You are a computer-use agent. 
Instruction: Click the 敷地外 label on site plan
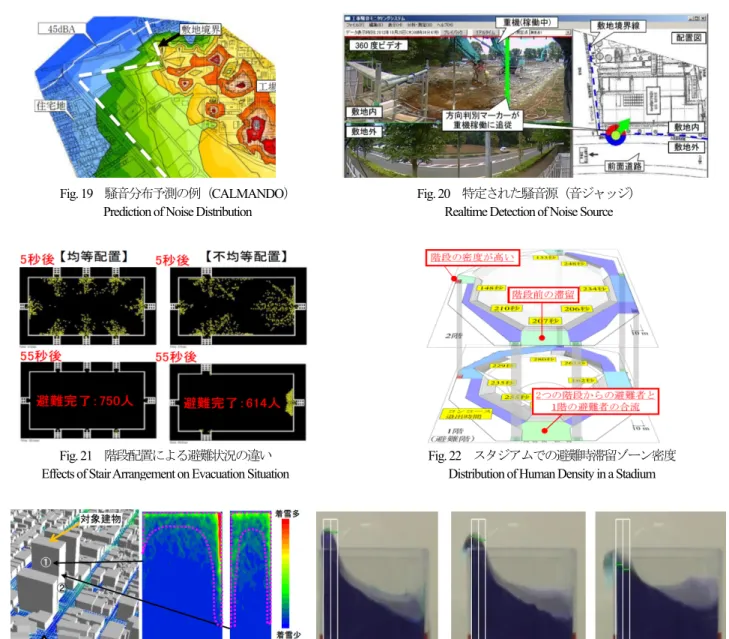coord(687,147)
